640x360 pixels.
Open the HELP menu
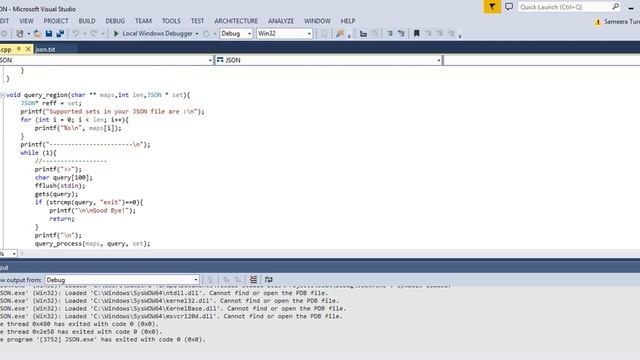(348, 21)
